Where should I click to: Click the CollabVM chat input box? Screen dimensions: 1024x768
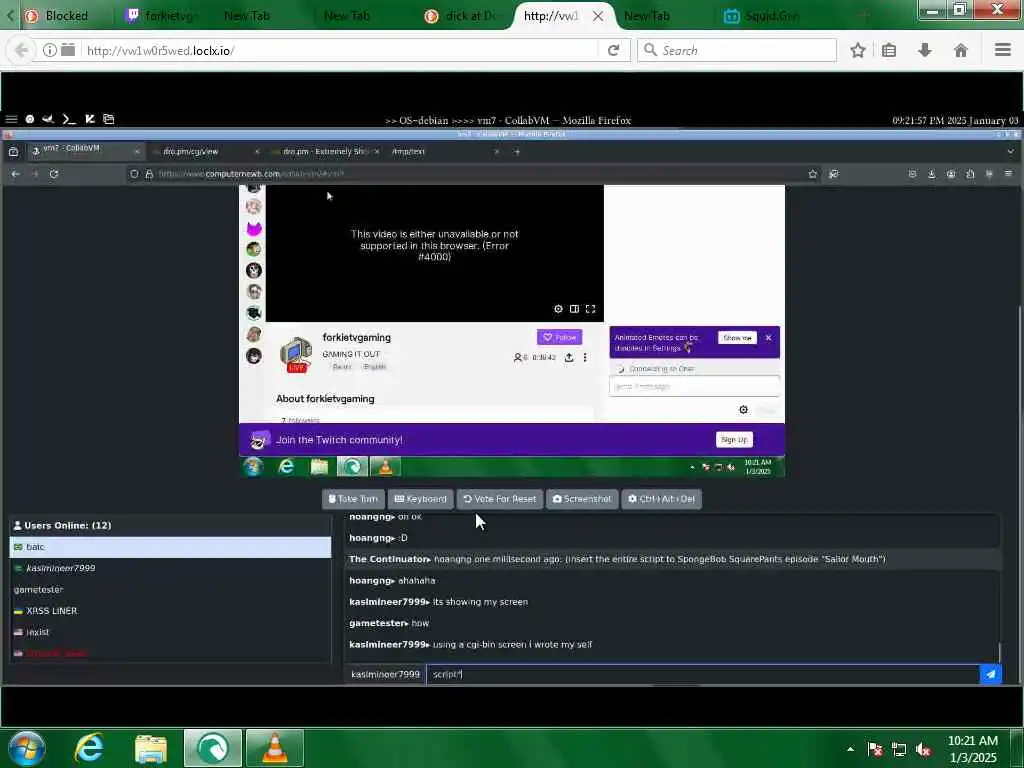[703, 674]
